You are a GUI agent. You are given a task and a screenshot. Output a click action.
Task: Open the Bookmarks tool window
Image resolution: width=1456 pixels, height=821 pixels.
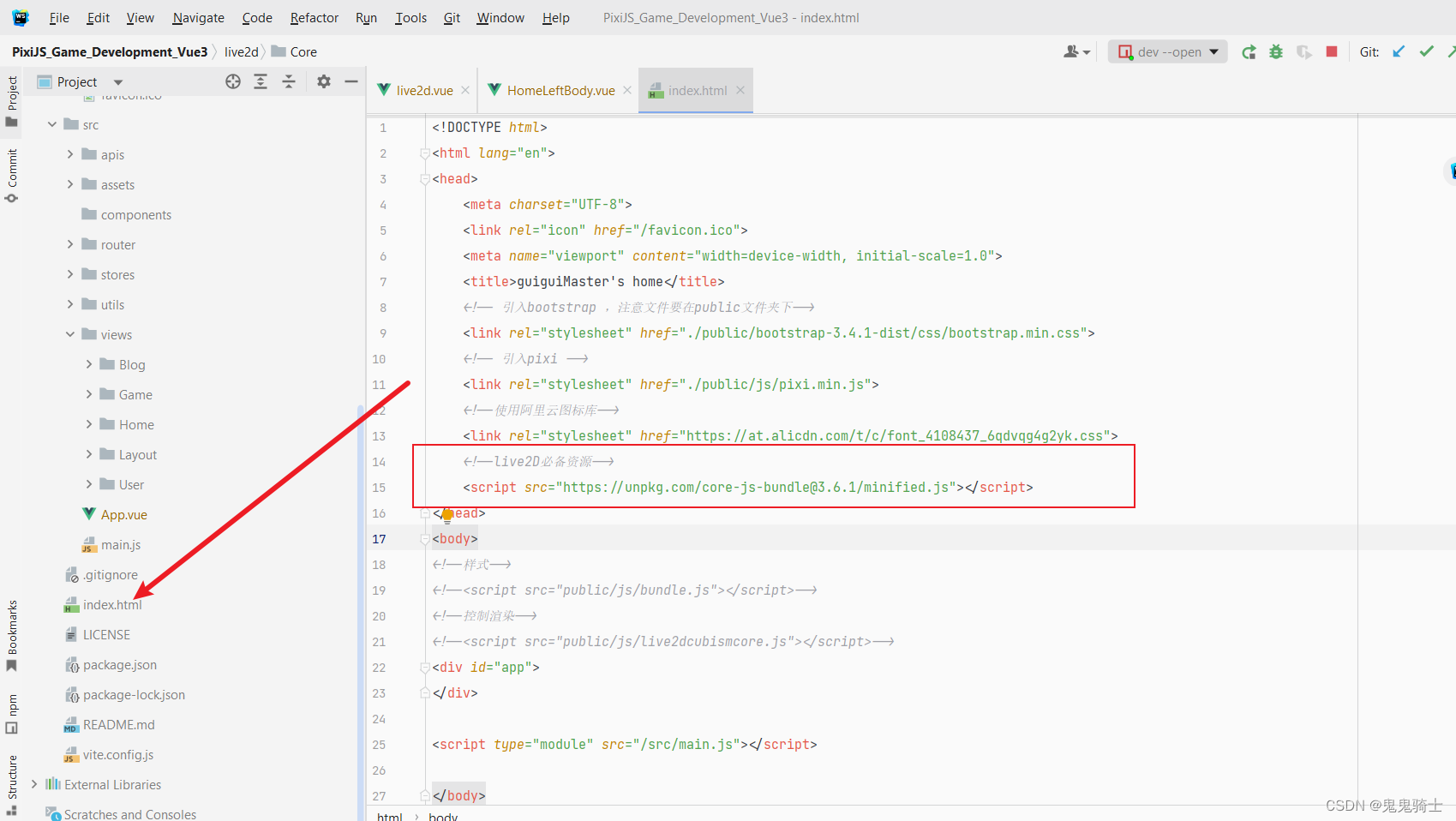pos(12,635)
